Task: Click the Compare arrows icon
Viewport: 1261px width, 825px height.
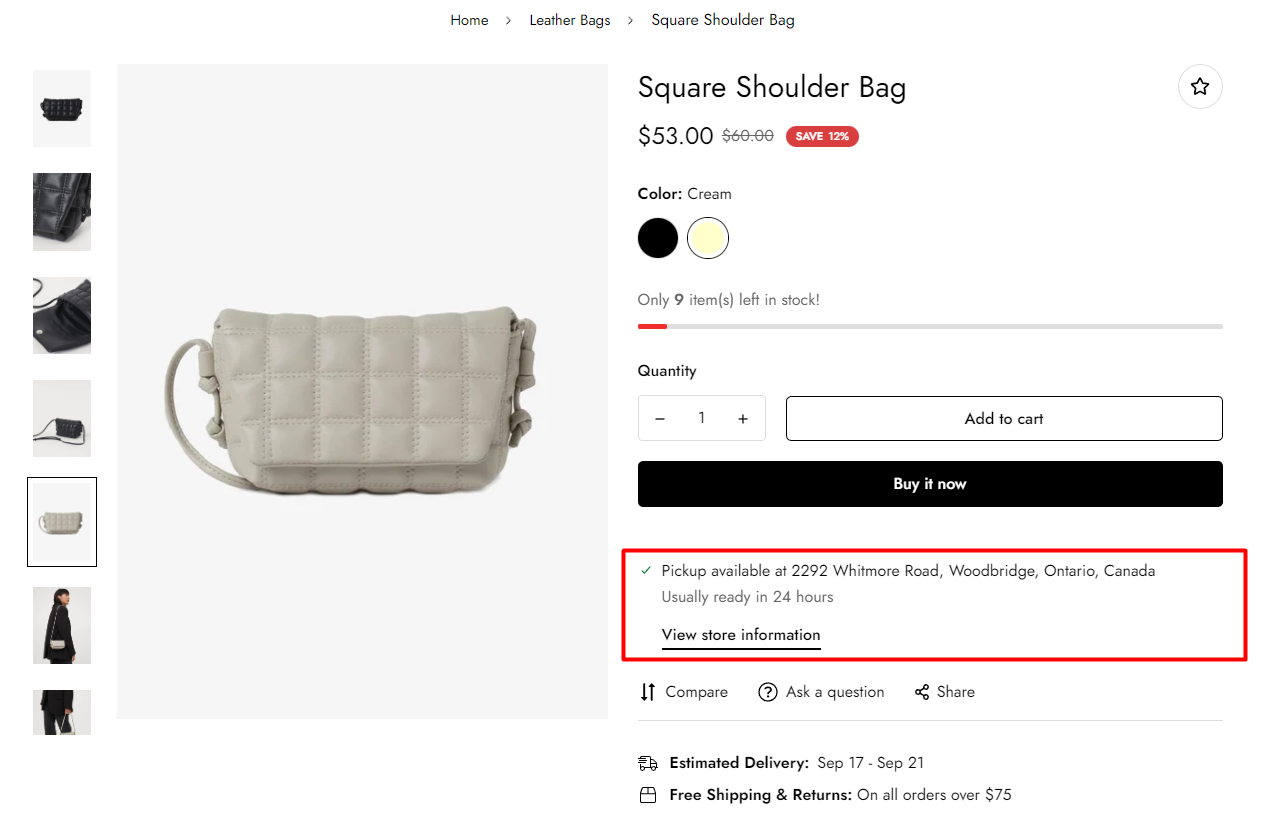Action: [648, 692]
